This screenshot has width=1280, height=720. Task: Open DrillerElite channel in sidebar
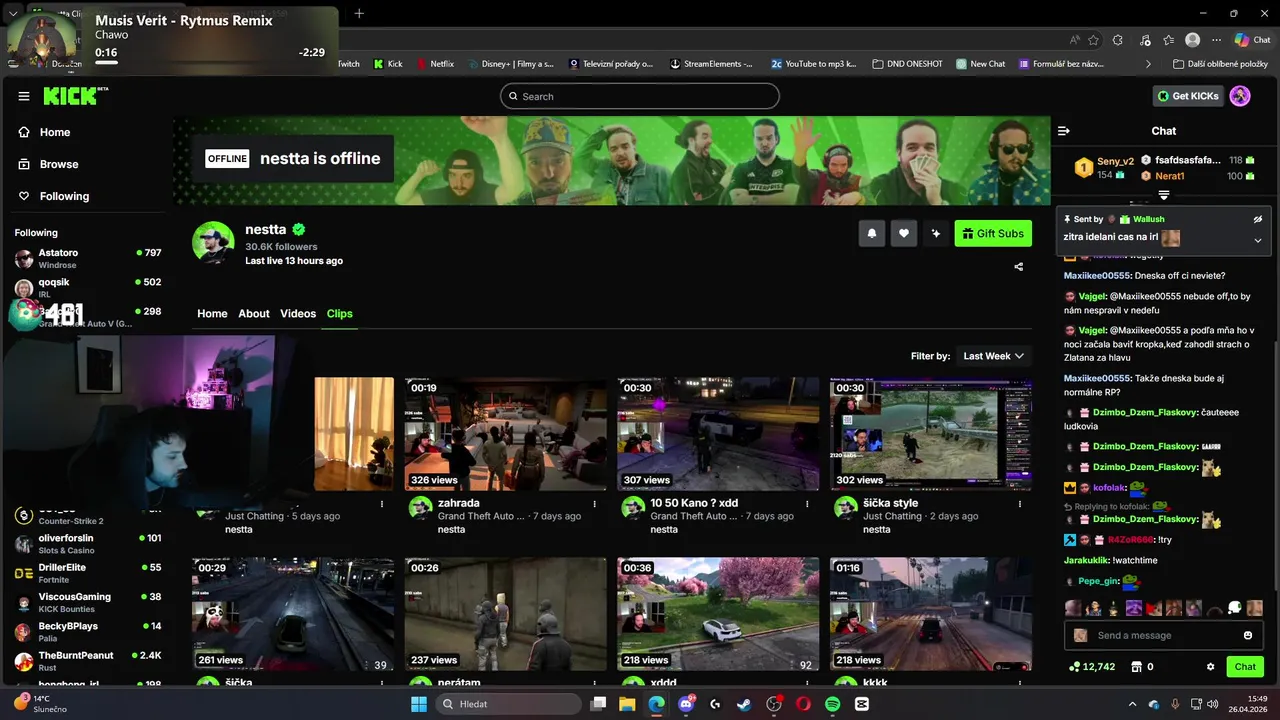[88, 573]
